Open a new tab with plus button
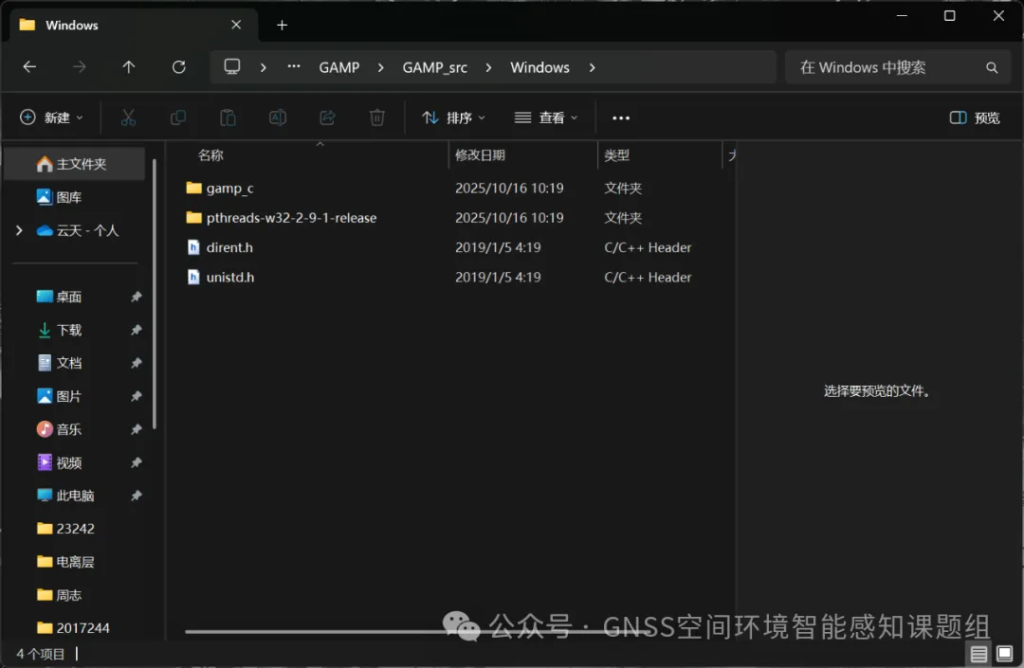Screen dimensions: 1024x668 [x=282, y=25]
